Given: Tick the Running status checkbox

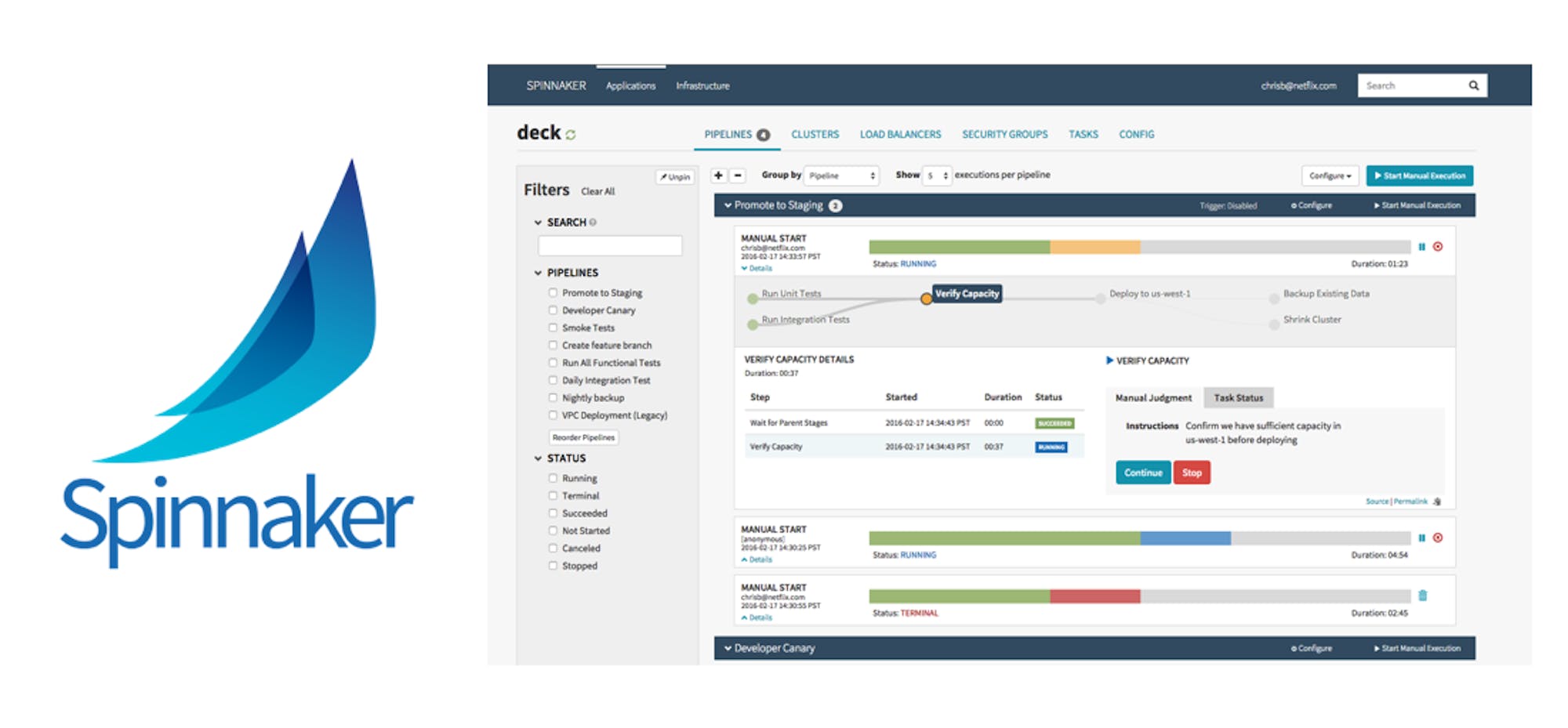Looking at the screenshot, I should pyautogui.click(x=553, y=478).
